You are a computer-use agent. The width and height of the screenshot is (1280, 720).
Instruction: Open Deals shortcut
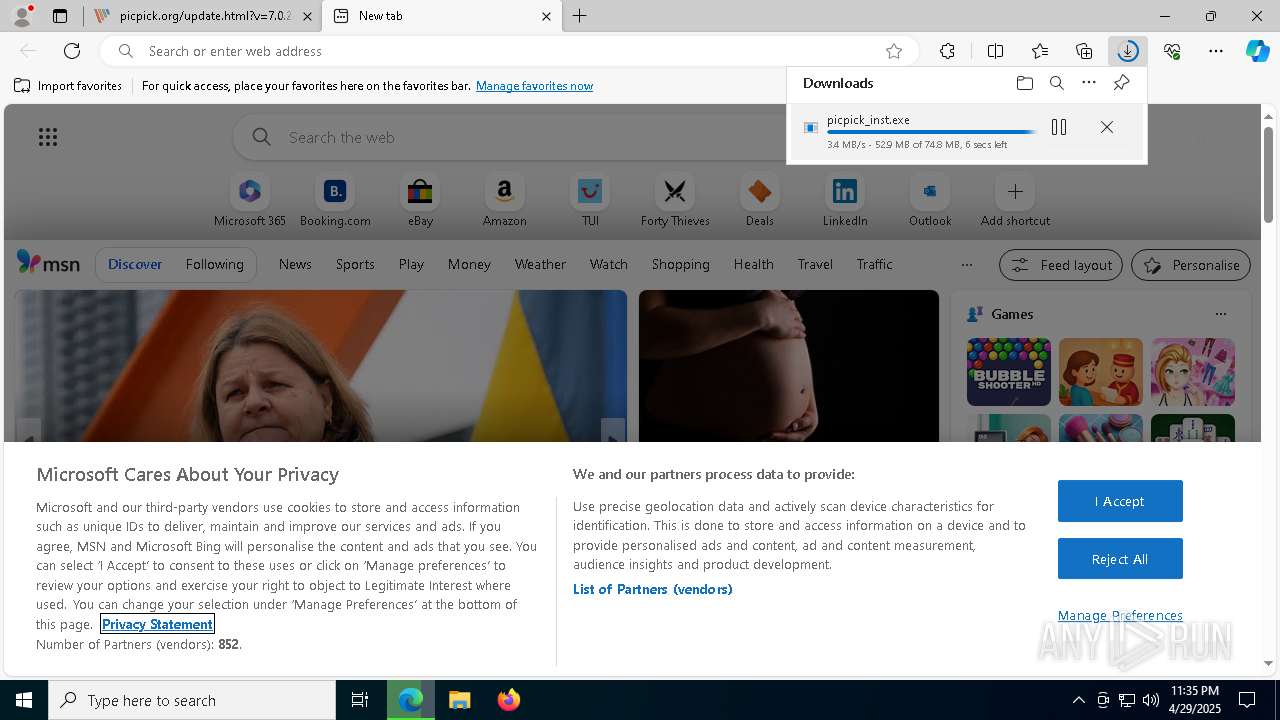(760, 201)
